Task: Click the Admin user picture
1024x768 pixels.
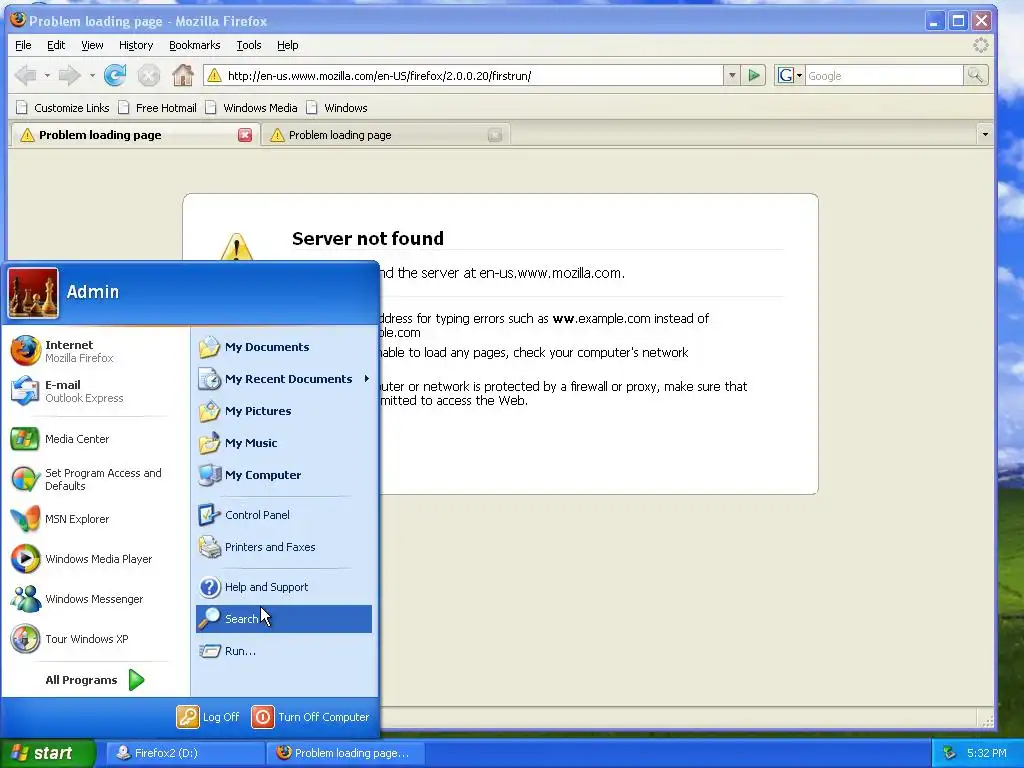Action: click(x=33, y=293)
